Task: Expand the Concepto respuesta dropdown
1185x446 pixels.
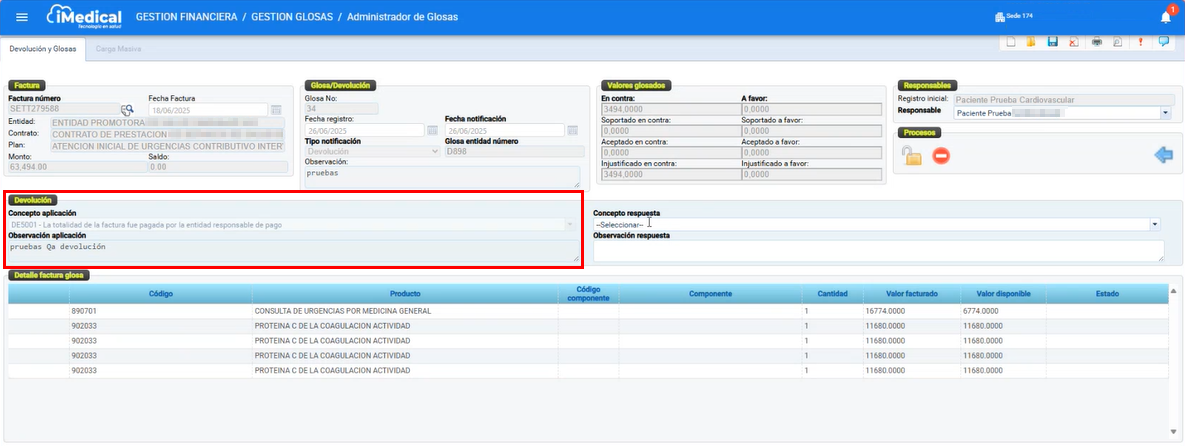Action: pos(1155,225)
